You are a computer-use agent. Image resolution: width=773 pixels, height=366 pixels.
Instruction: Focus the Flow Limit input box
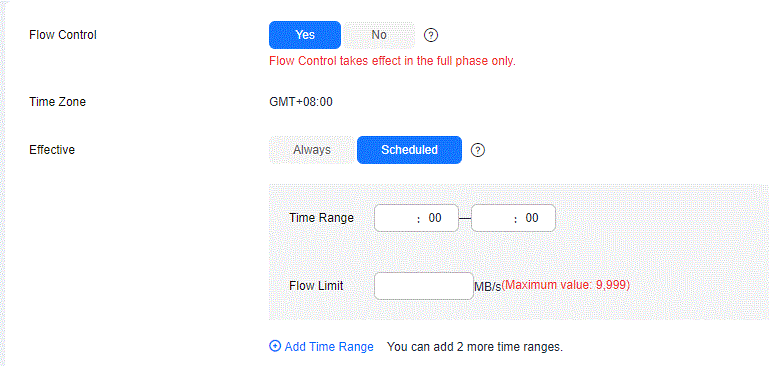point(424,286)
